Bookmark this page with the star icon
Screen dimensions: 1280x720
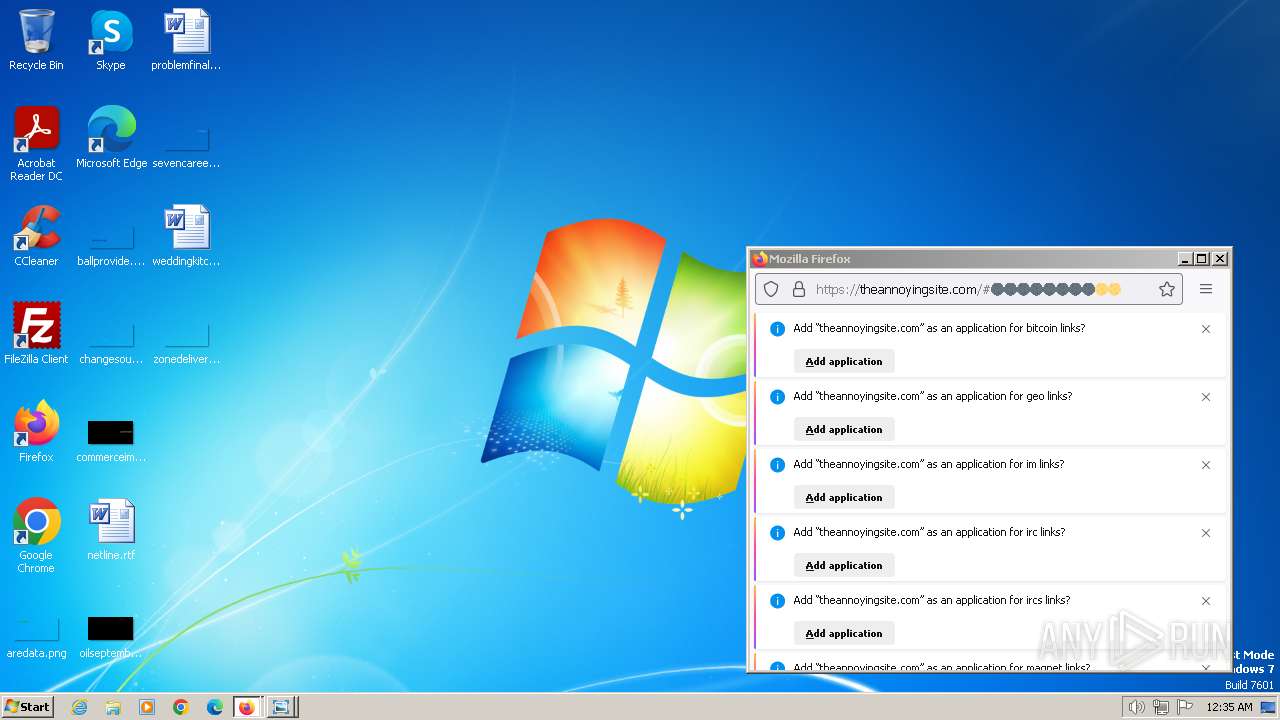click(1166, 289)
